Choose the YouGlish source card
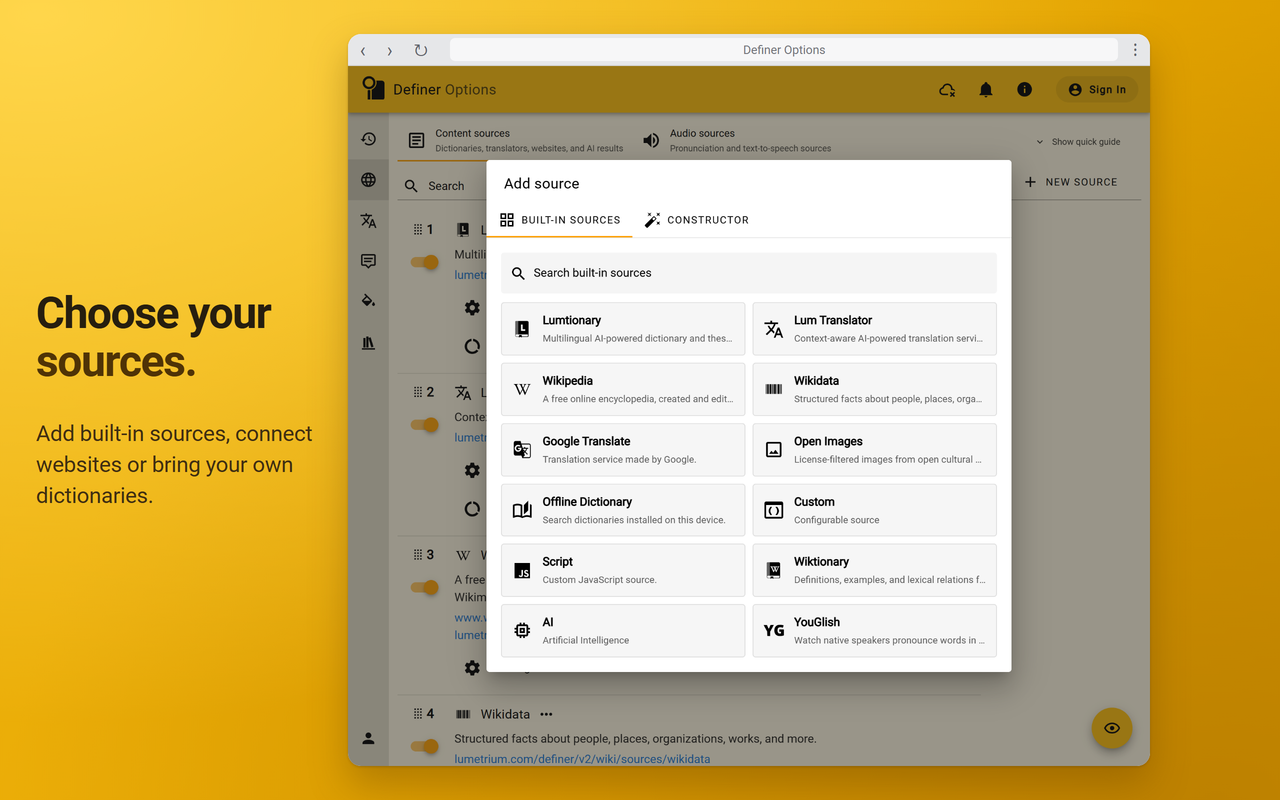The height and width of the screenshot is (800, 1280). [x=875, y=631]
